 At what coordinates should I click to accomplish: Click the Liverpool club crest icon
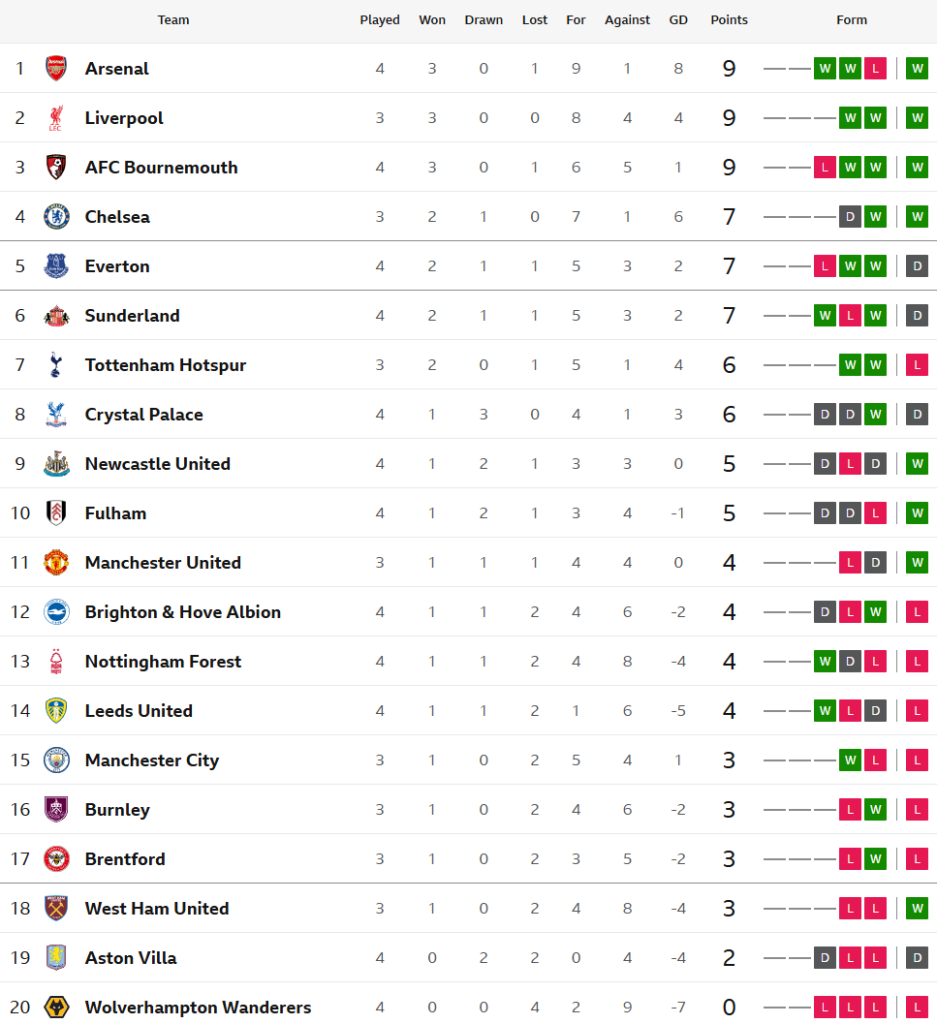pos(56,118)
